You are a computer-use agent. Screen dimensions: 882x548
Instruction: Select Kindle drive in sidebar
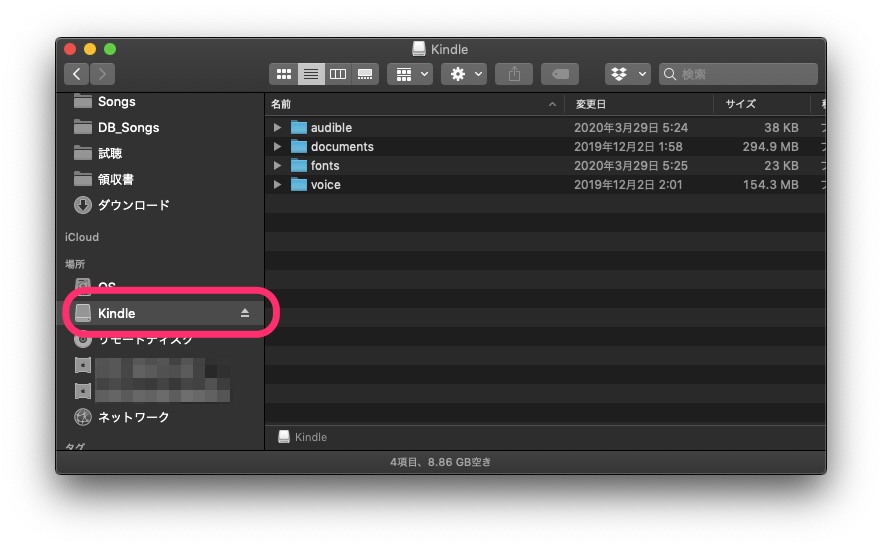point(162,313)
